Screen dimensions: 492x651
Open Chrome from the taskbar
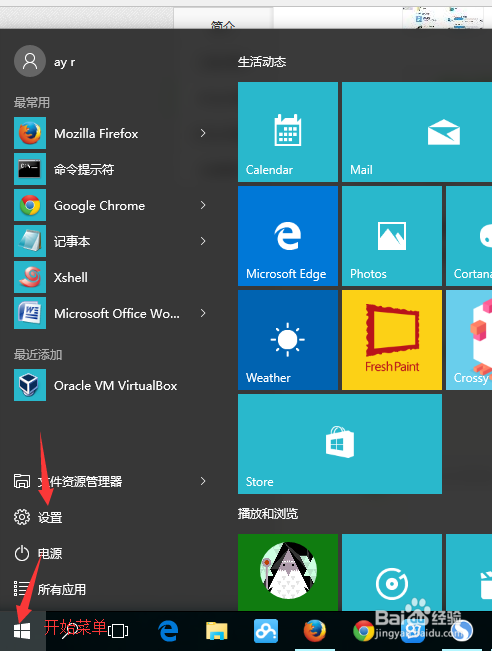pos(363,631)
